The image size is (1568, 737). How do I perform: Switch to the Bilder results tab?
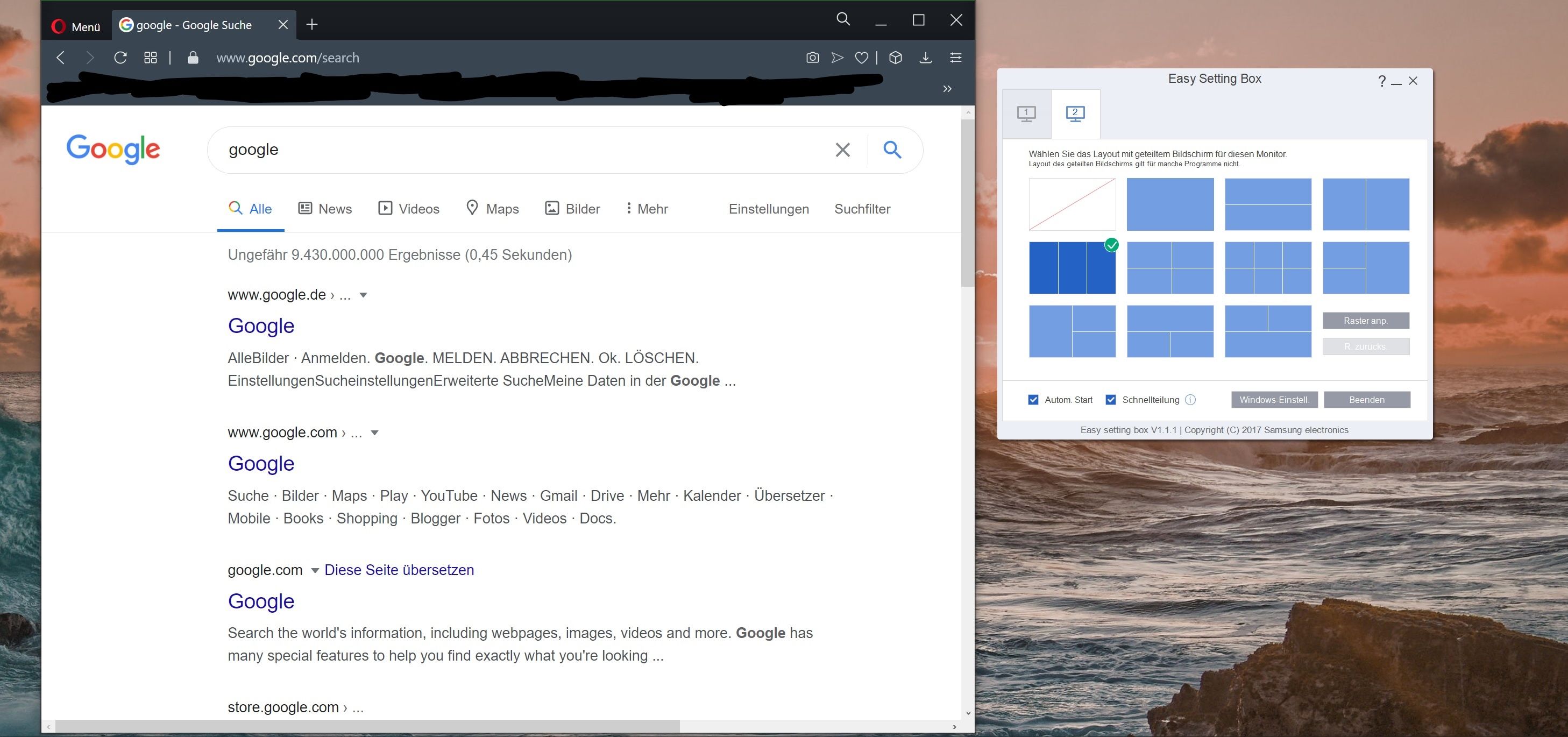(x=572, y=209)
